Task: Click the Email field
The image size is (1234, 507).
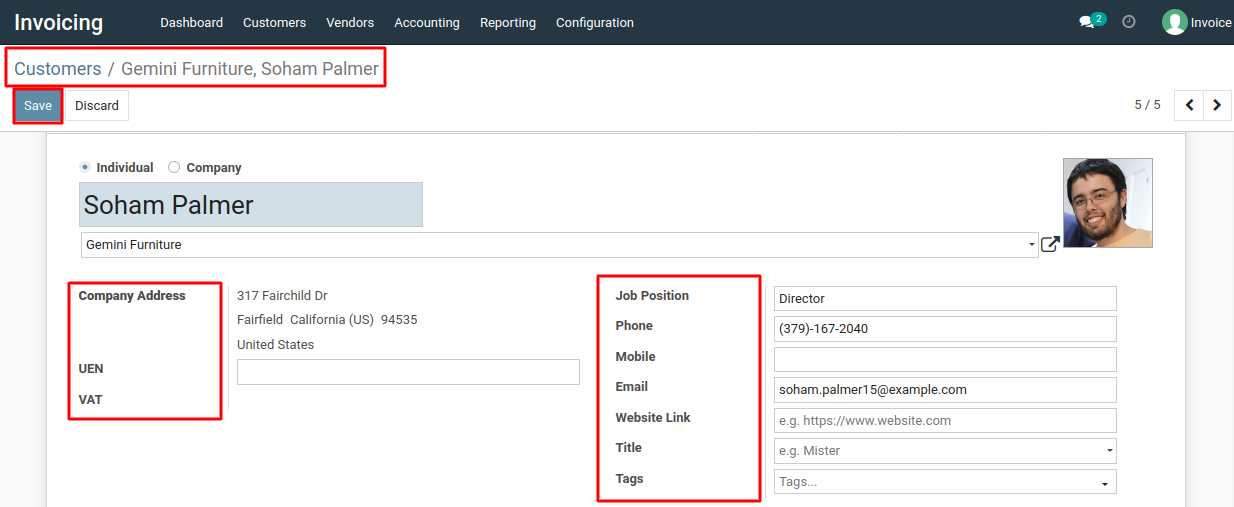Action: coord(945,390)
